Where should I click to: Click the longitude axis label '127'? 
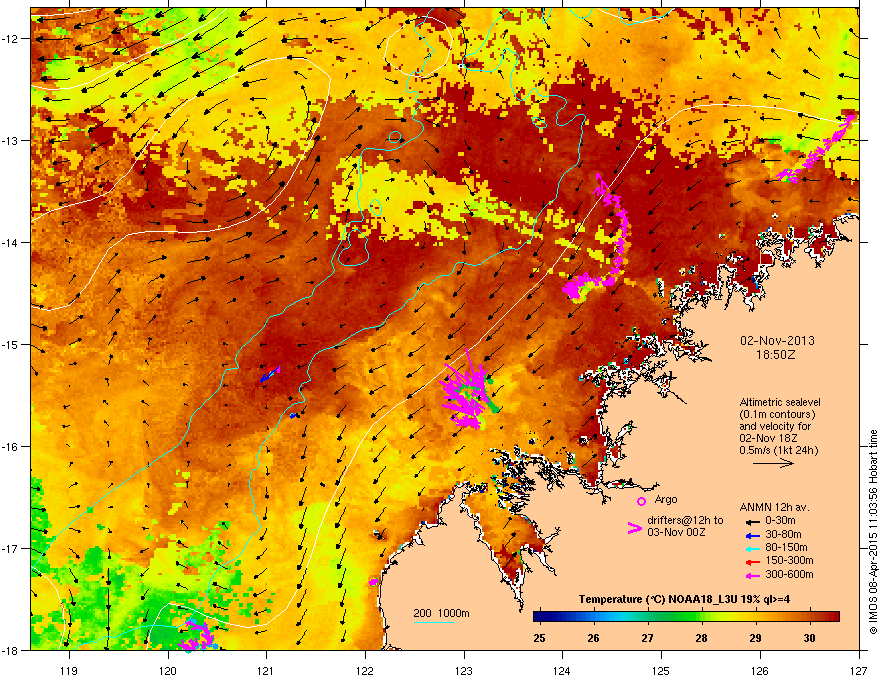pyautogui.click(x=859, y=670)
